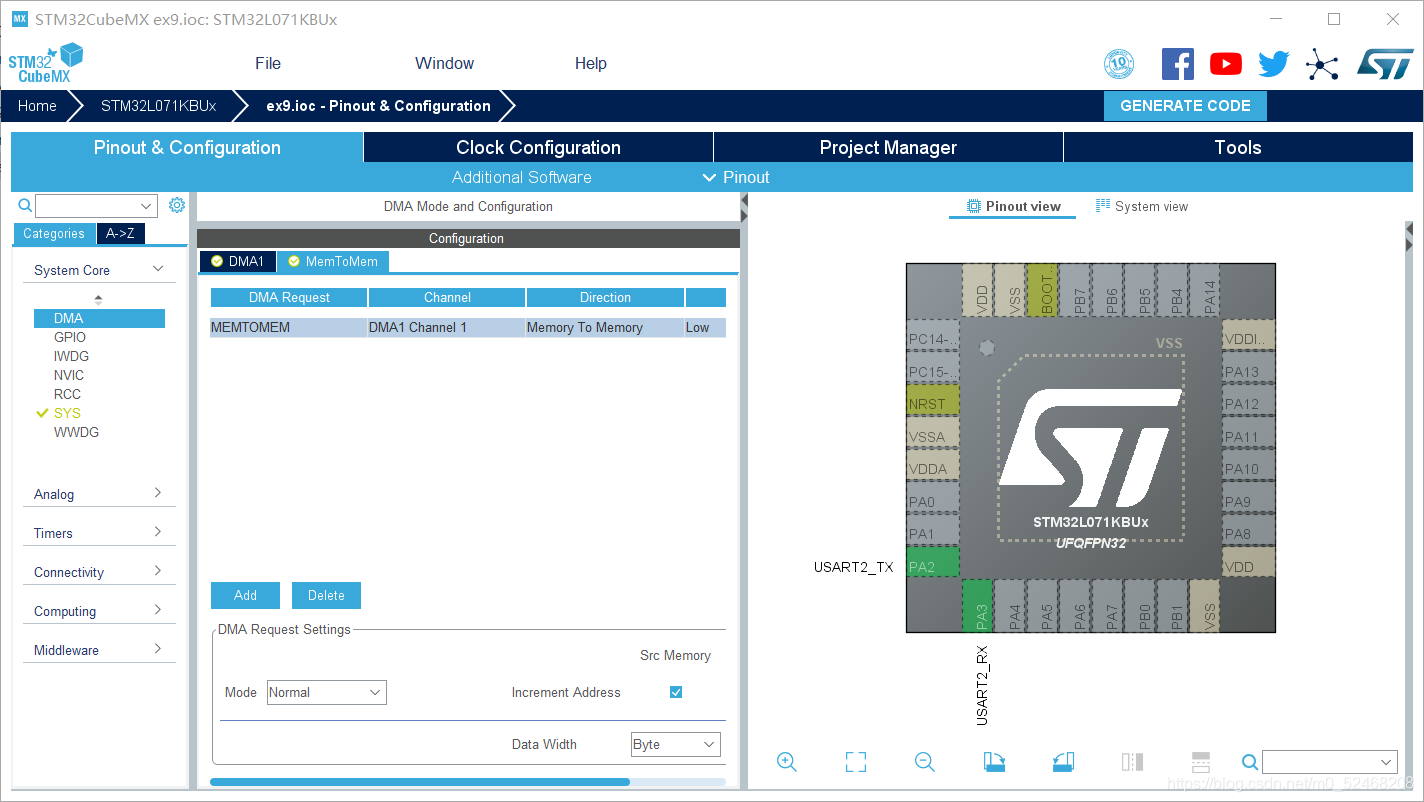
Task: Open the Data Width Byte dropdown
Action: 676,744
